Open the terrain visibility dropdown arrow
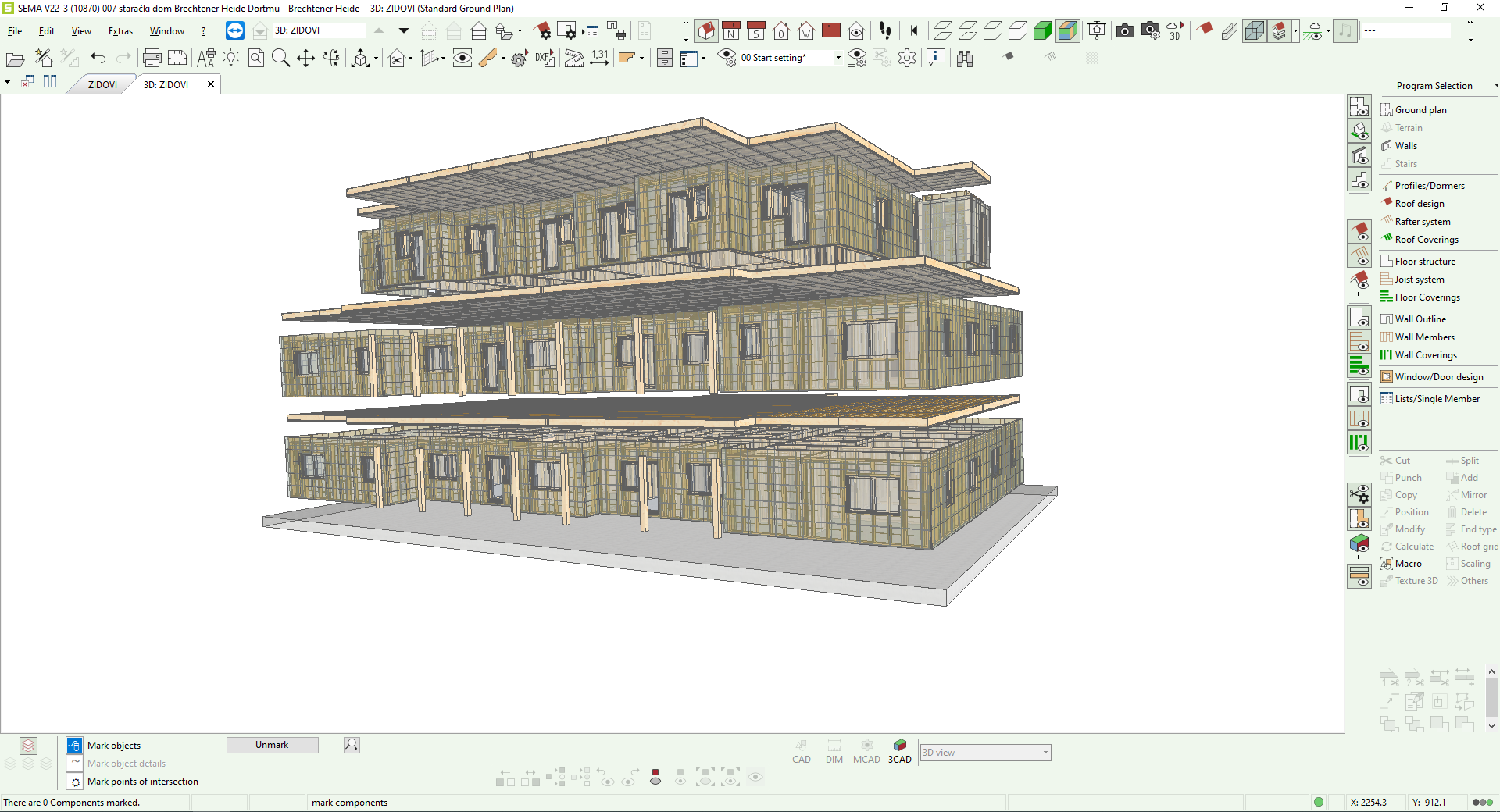 tap(1328, 31)
